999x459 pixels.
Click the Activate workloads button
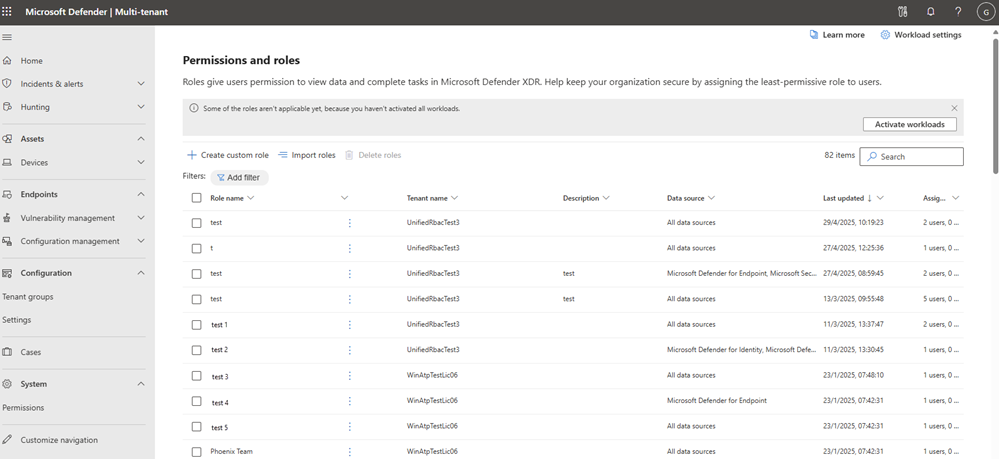point(910,124)
